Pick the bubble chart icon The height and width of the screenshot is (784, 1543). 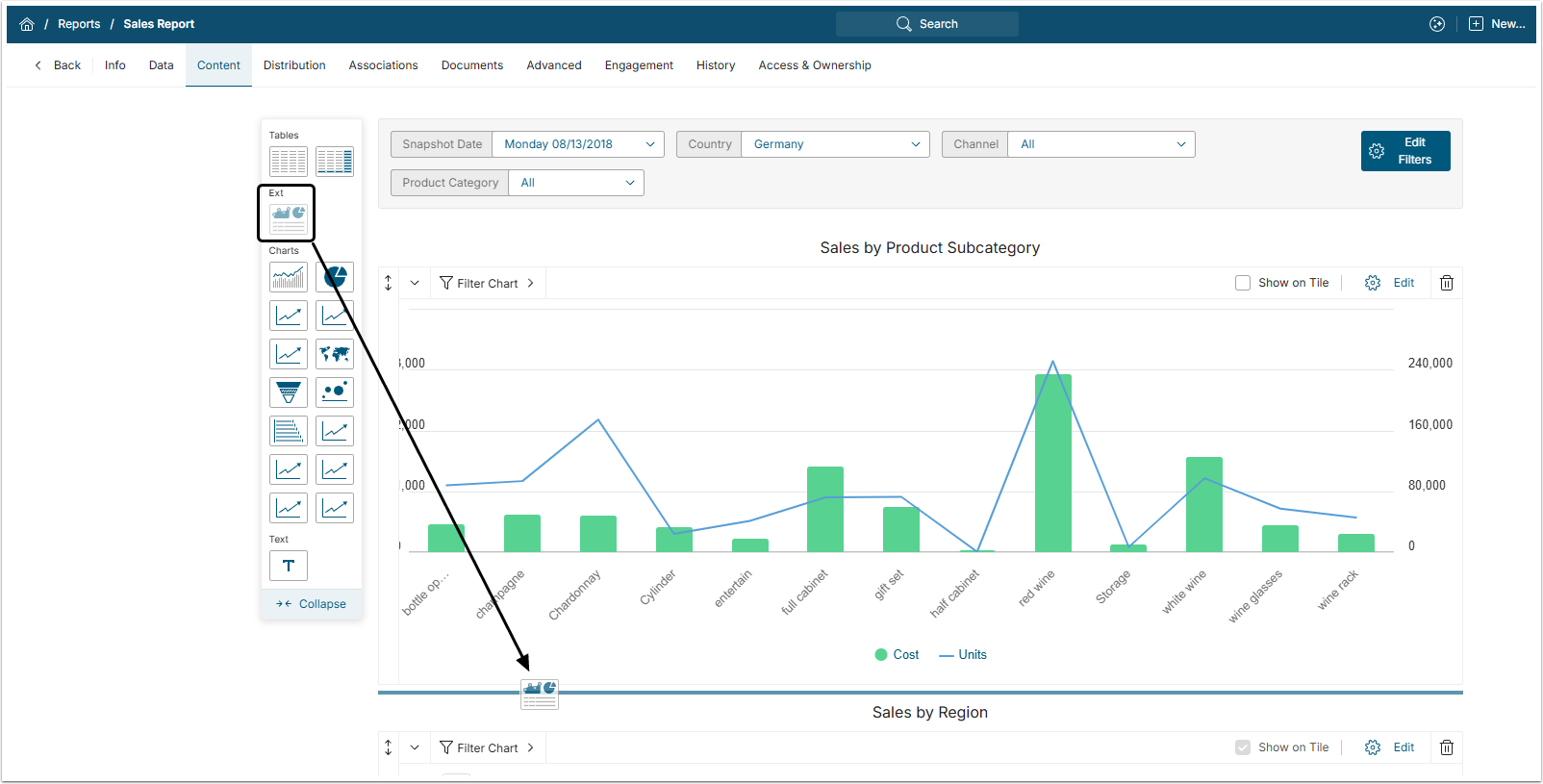335,392
